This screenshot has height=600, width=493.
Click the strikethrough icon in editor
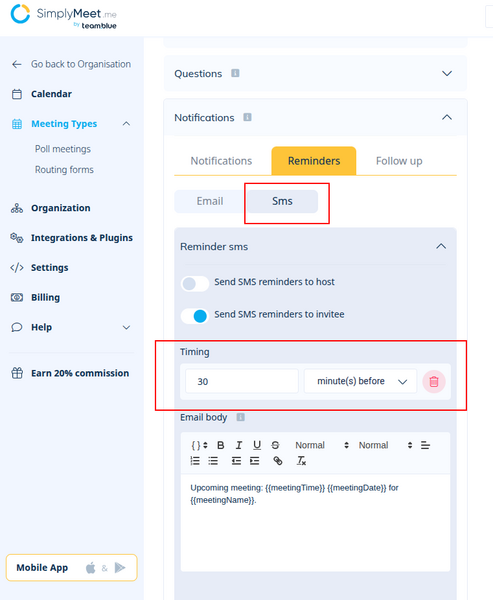[x=275, y=445]
